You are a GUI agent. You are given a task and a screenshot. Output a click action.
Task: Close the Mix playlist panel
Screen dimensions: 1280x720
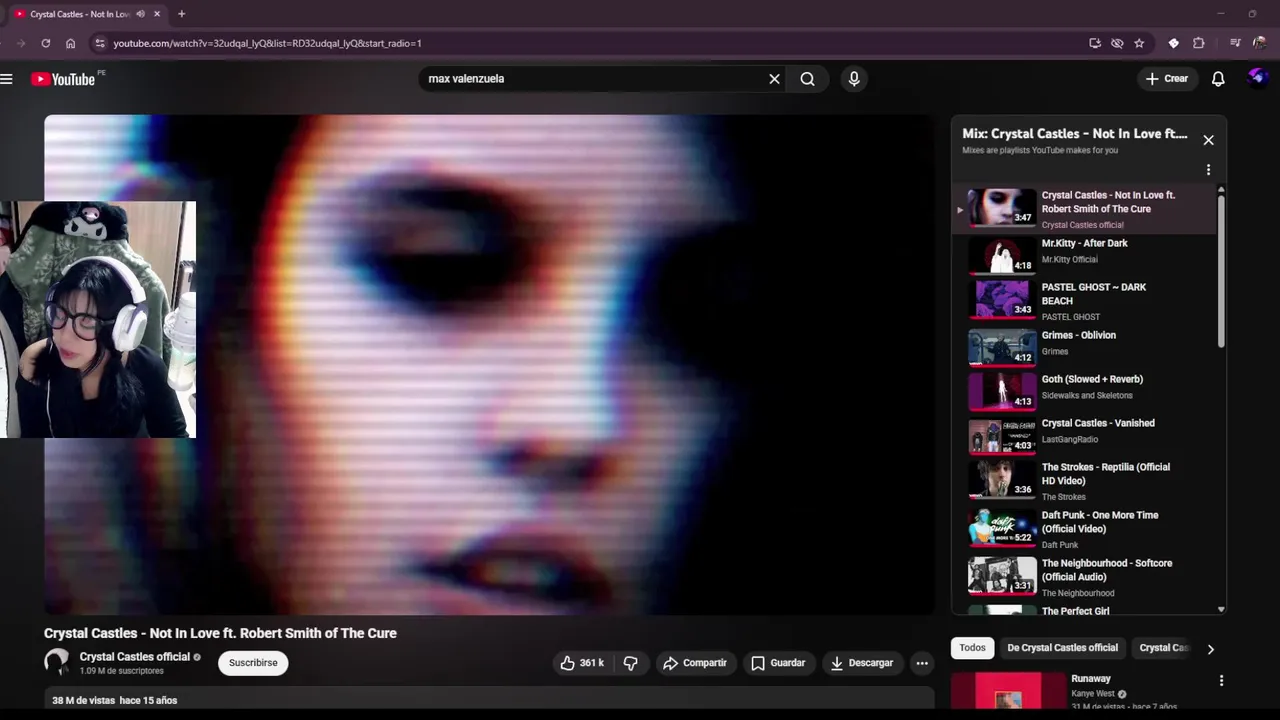click(1208, 140)
